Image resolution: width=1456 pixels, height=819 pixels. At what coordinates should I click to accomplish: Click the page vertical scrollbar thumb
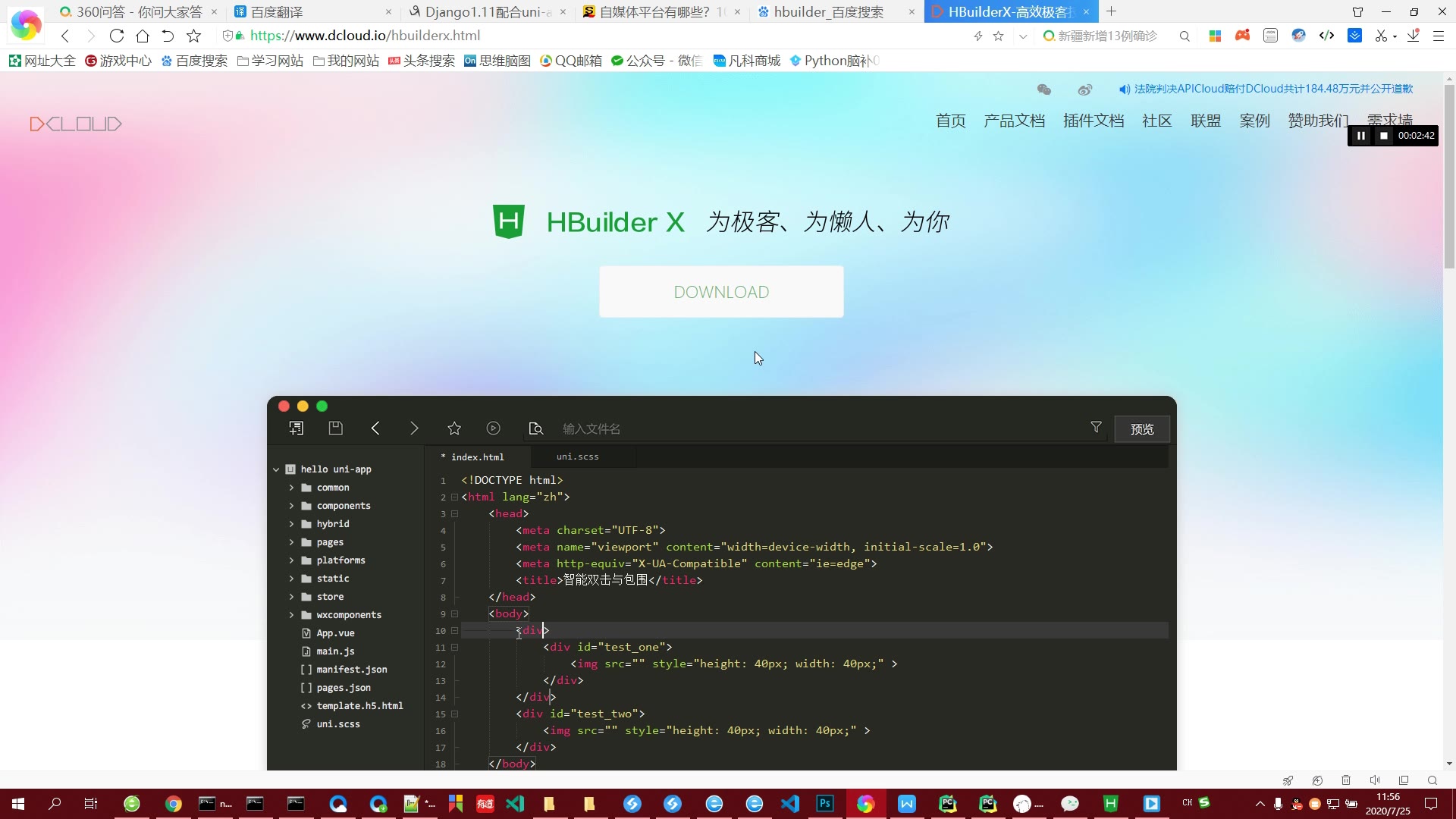coord(1449,178)
